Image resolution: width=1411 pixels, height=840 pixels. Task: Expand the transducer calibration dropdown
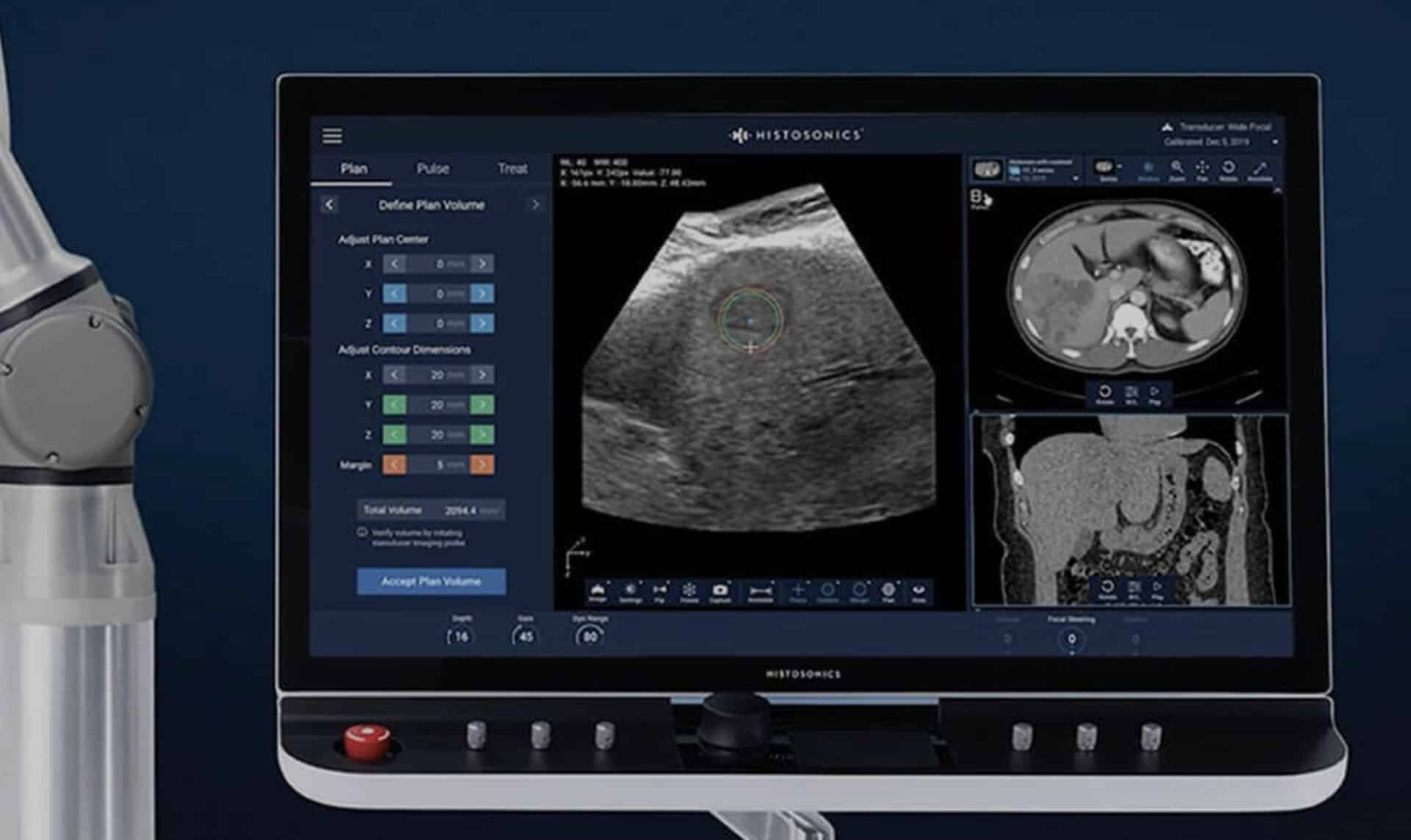(x=1275, y=142)
